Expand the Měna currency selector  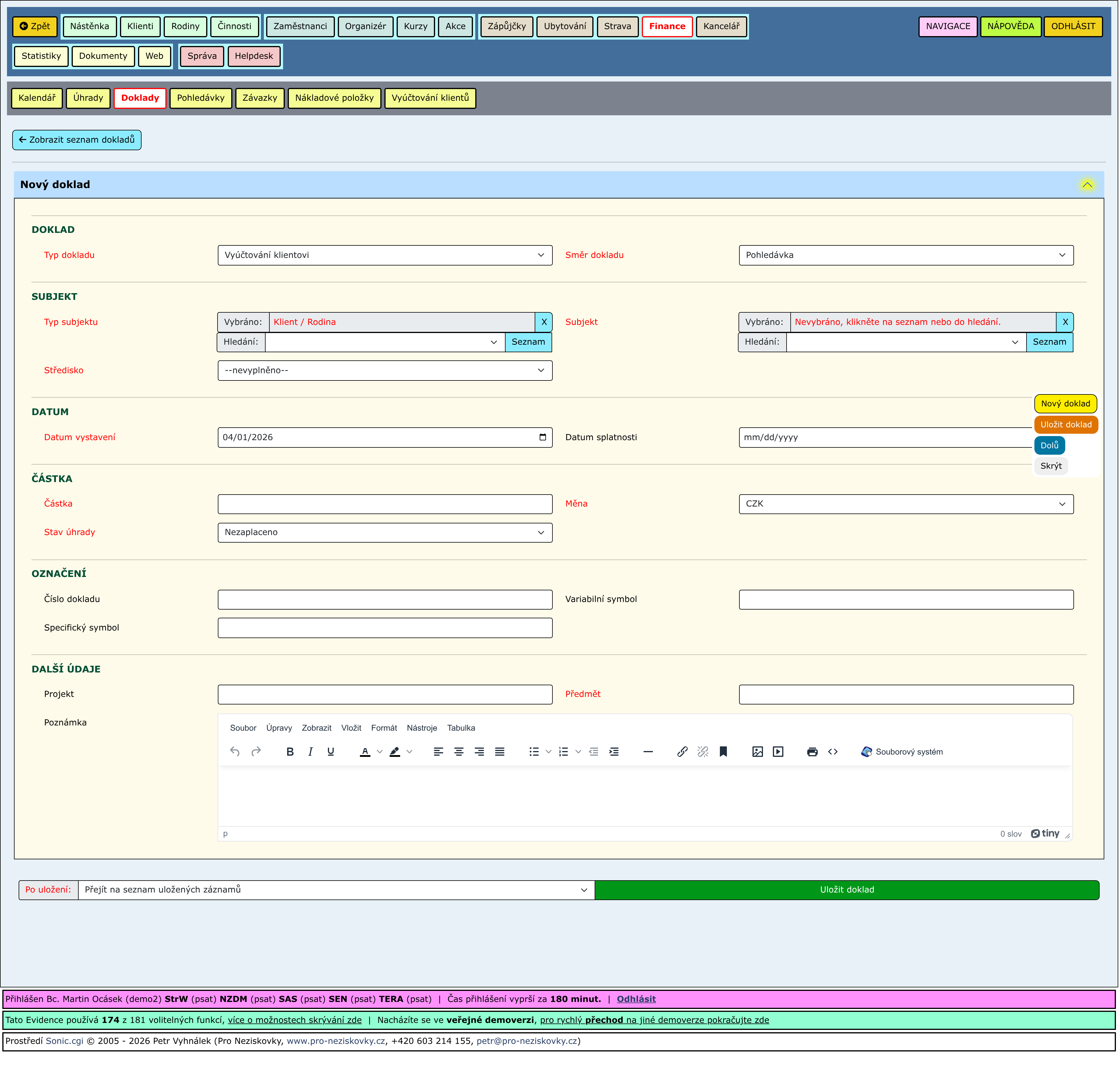coord(907,504)
